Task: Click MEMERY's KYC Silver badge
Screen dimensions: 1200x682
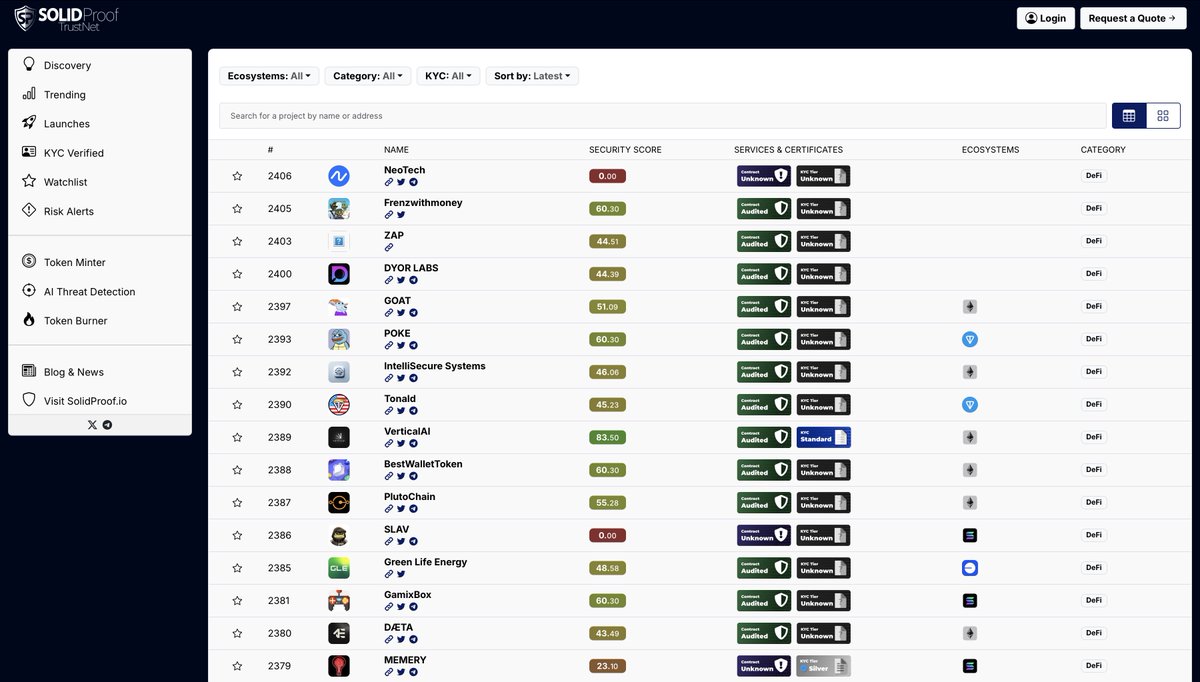Action: coord(823,666)
